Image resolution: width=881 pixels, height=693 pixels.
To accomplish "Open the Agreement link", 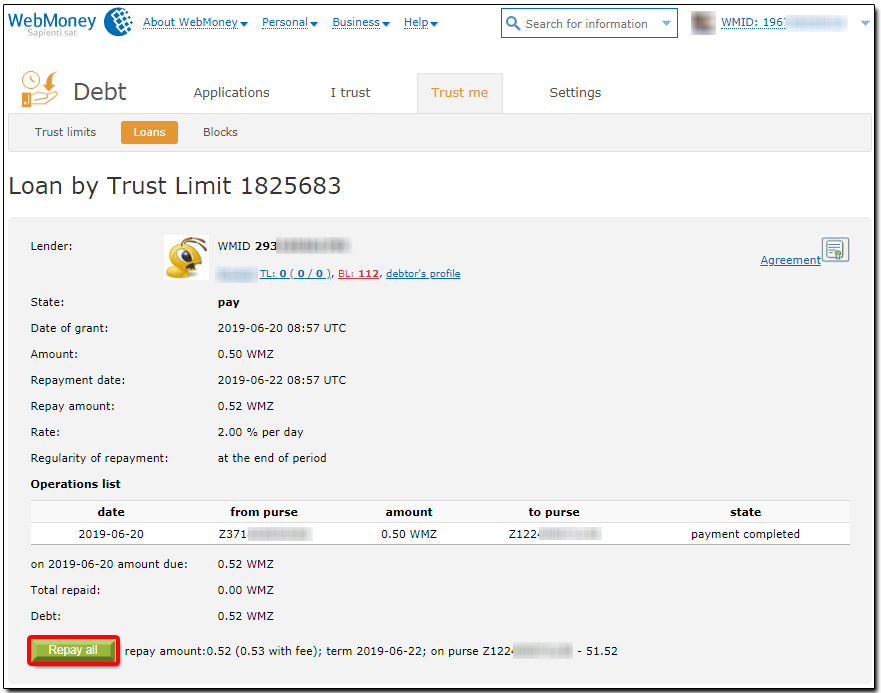I will pyautogui.click(x=790, y=260).
